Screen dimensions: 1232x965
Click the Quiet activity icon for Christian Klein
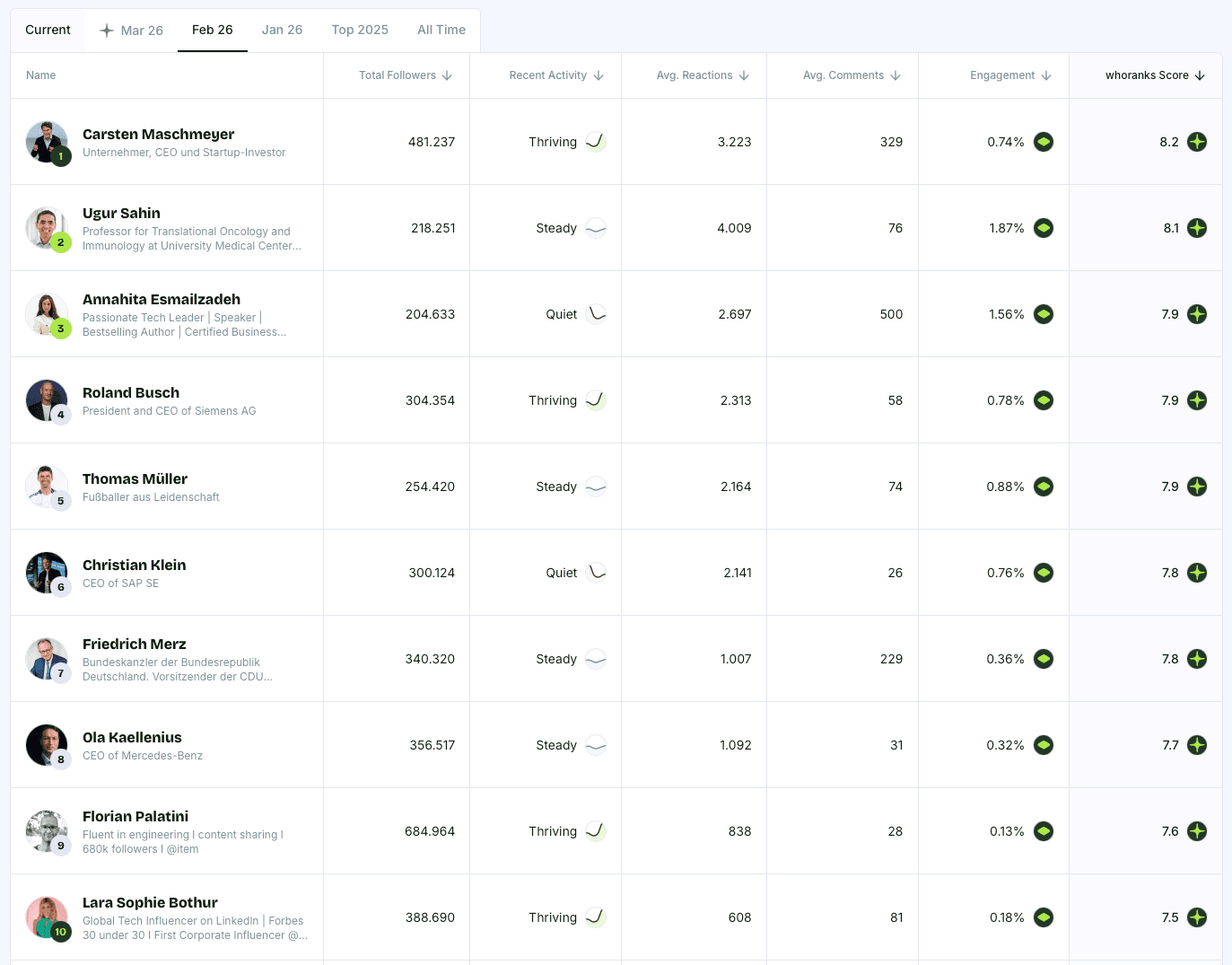coord(594,573)
